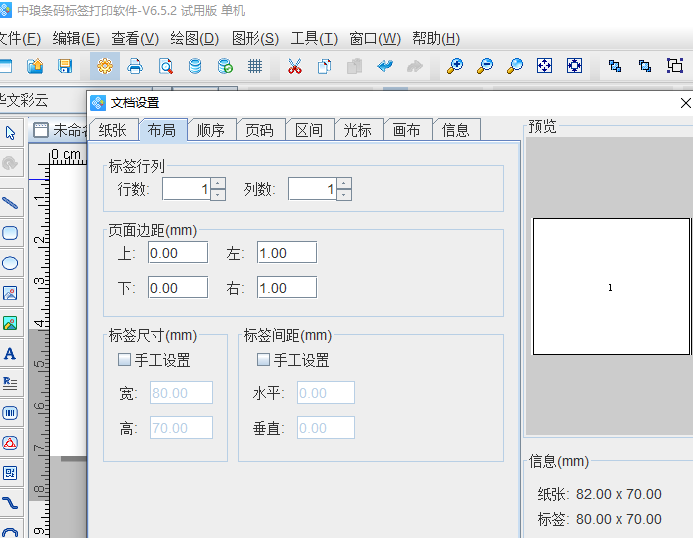Image resolution: width=693 pixels, height=538 pixels.
Task: Select the Barcode tool in sidebar
Action: [10, 413]
